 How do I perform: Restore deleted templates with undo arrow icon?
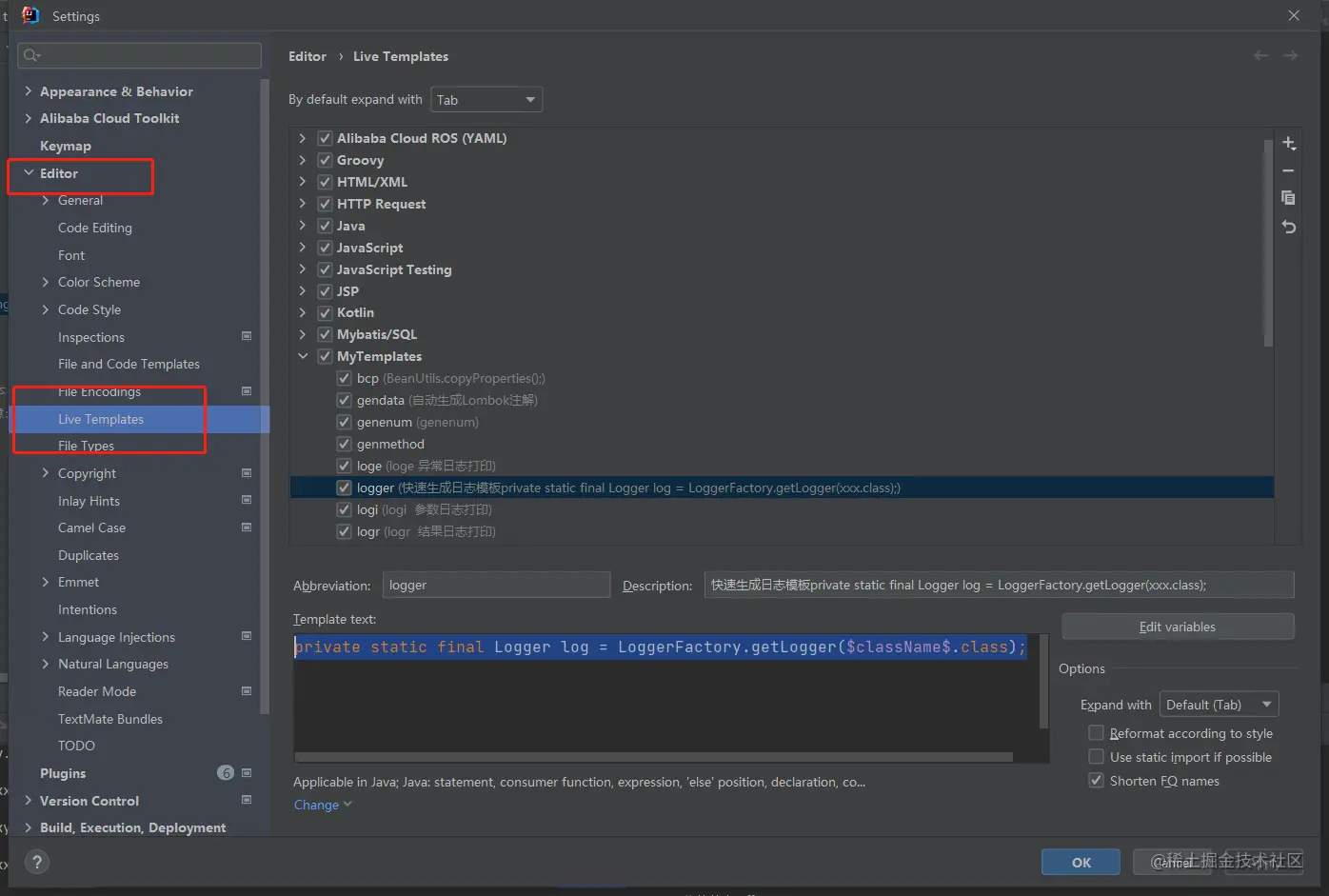point(1288,227)
